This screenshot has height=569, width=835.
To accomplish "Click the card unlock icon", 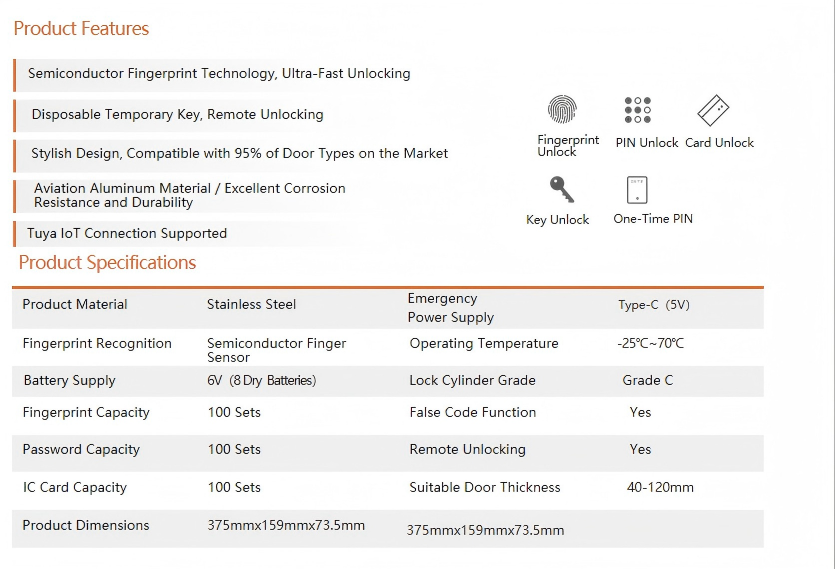I will [713, 109].
